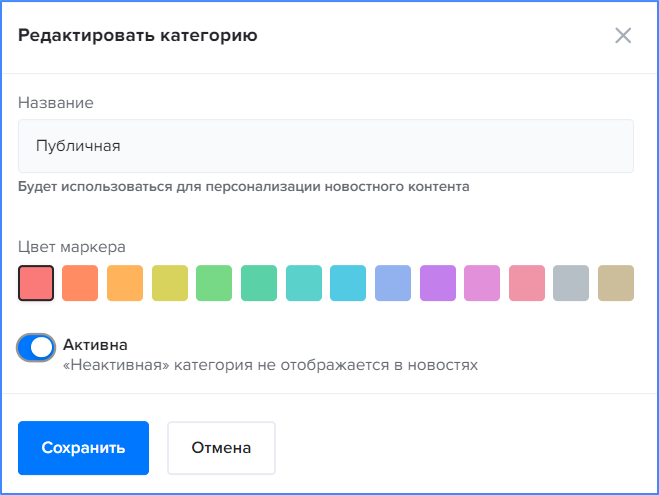The image size is (659, 495).
Task: Choose the light green marker color
Action: pos(214,283)
